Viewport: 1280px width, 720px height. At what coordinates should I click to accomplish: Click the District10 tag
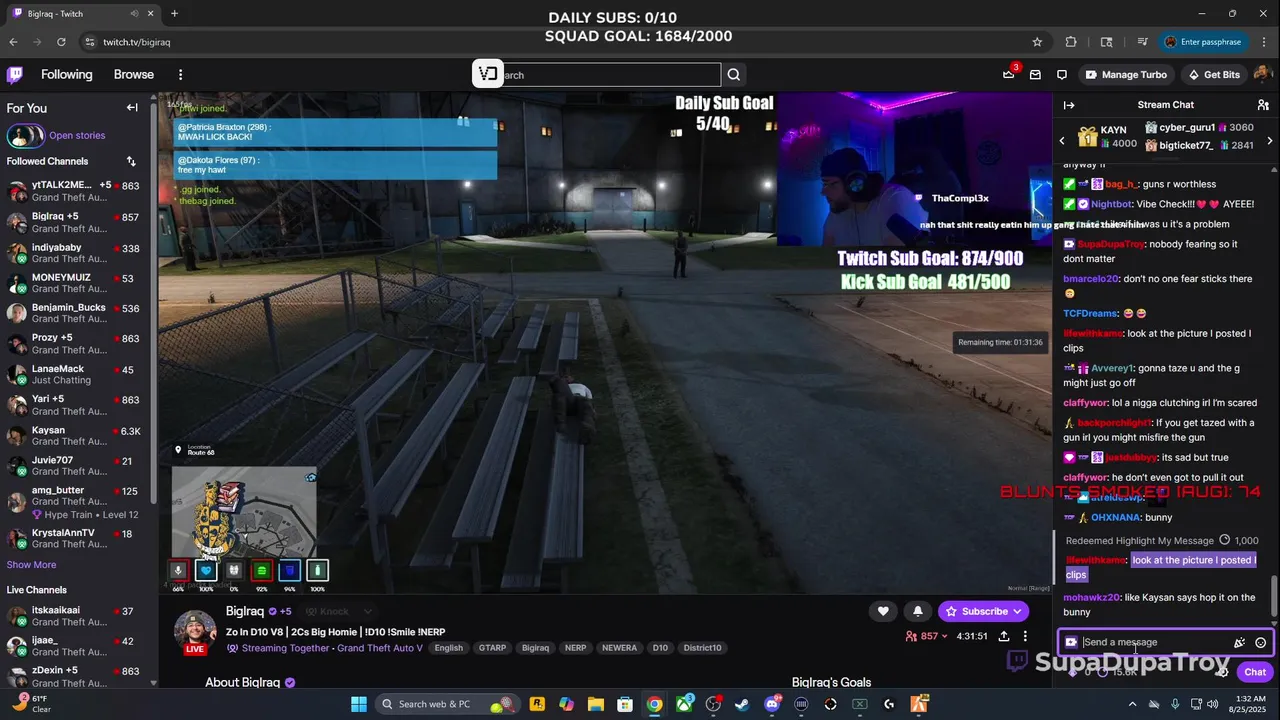coord(702,648)
